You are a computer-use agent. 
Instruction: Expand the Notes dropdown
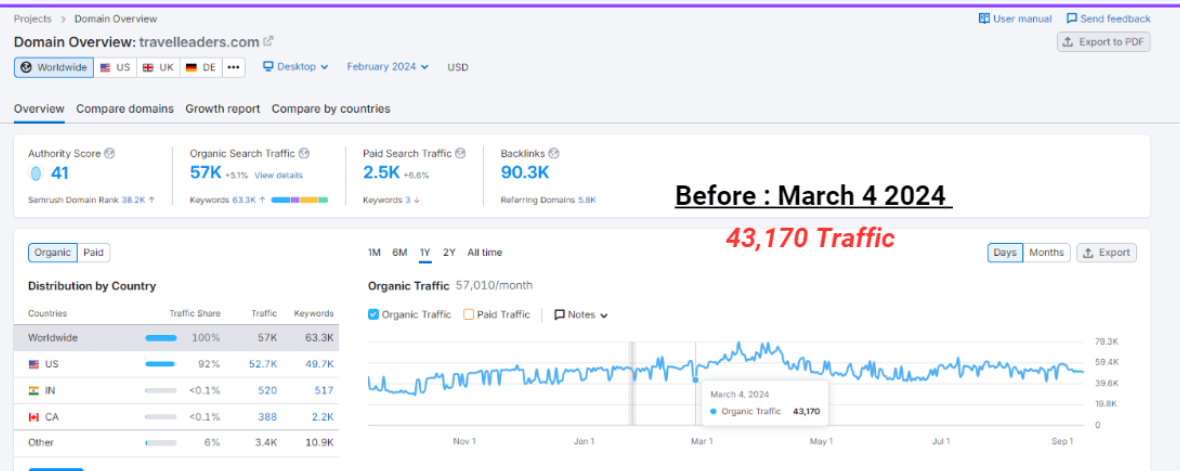point(581,314)
